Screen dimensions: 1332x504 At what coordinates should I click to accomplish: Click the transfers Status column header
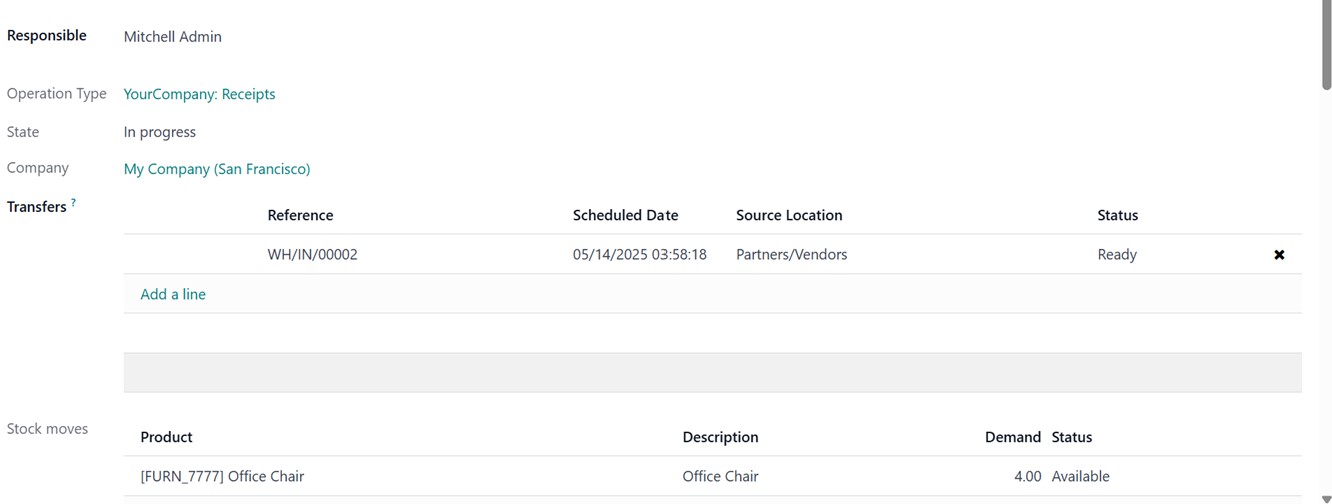(1117, 215)
